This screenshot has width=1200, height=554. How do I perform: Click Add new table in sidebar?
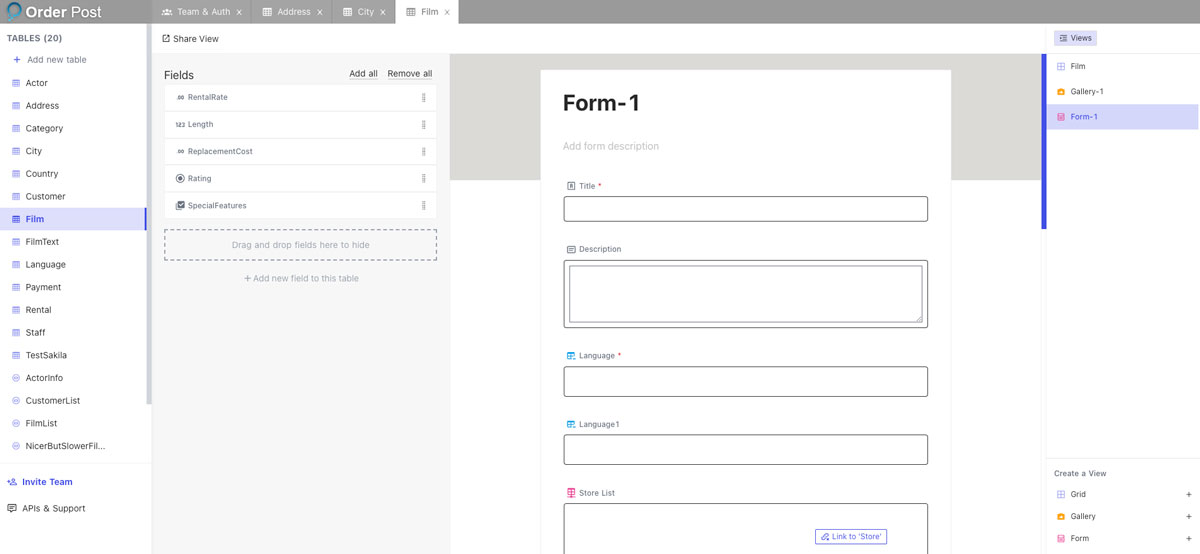56,60
